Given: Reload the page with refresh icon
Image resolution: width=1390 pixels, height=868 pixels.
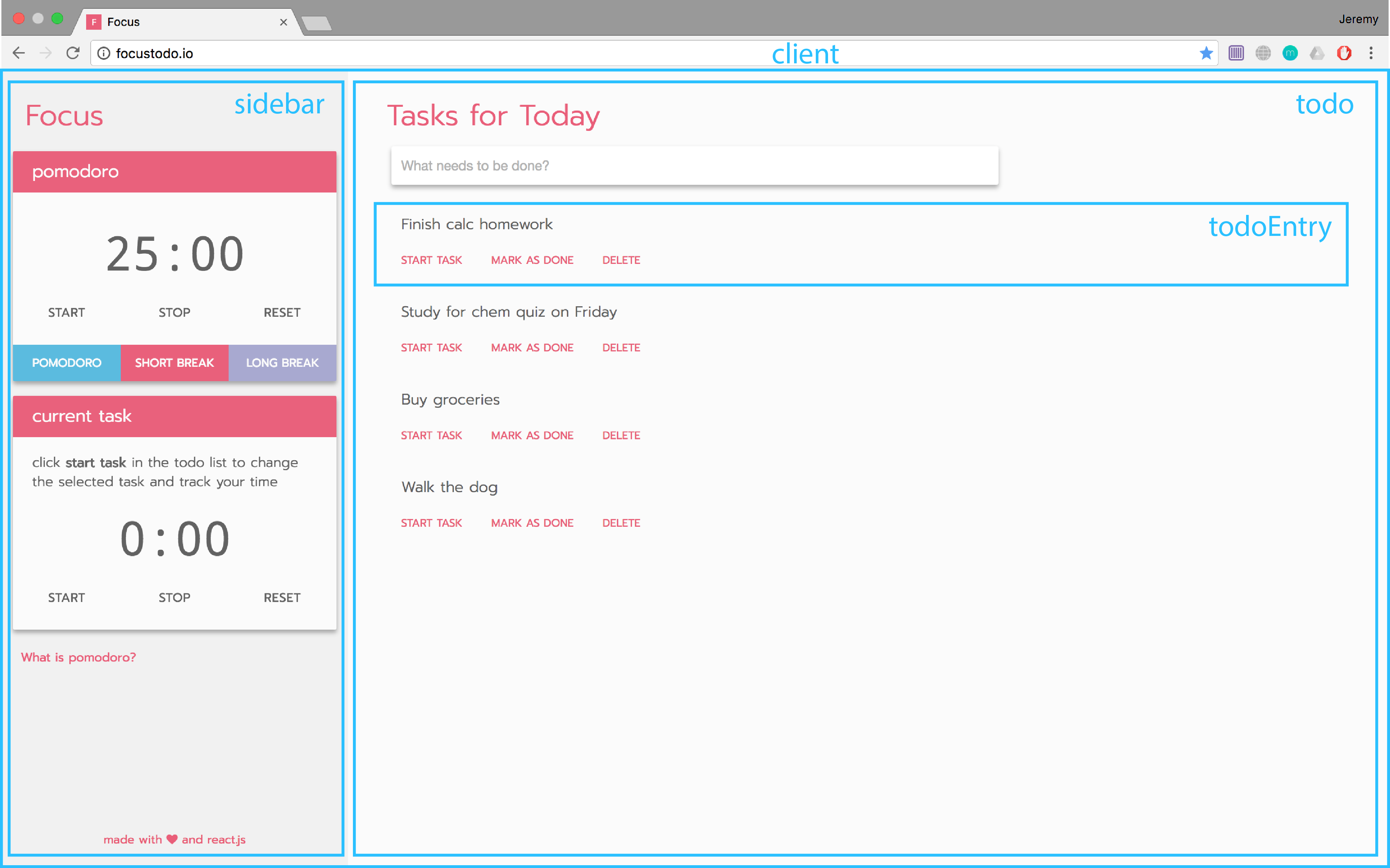Looking at the screenshot, I should [72, 54].
